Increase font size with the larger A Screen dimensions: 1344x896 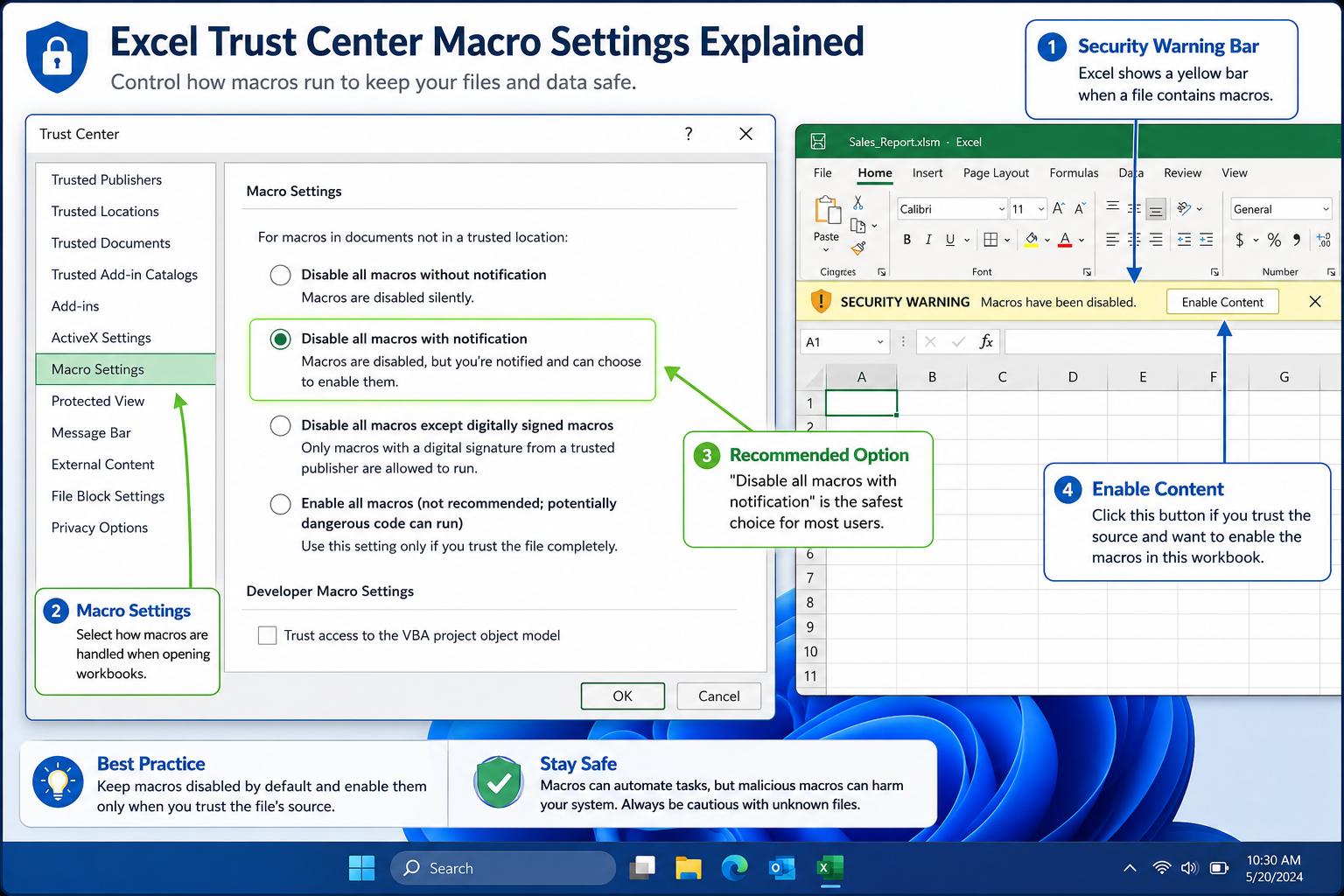point(1058,208)
